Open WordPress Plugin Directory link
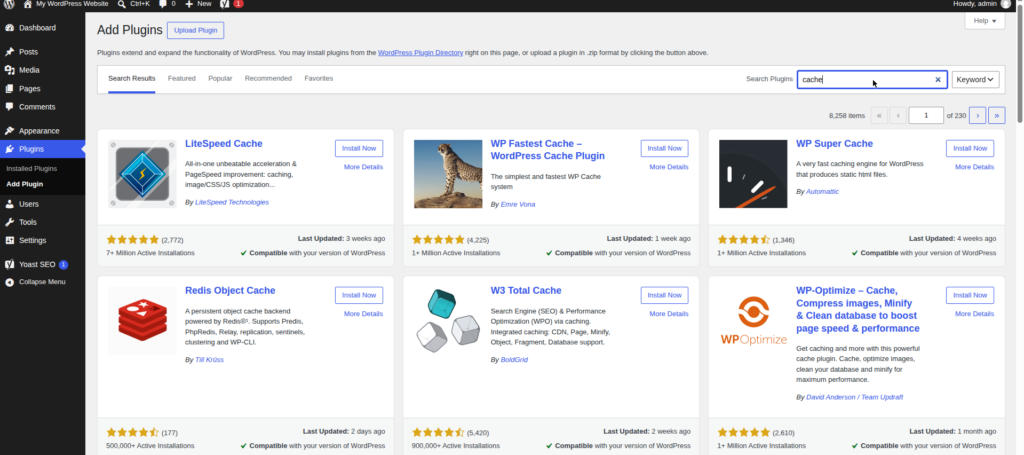The height and width of the screenshot is (455, 1024). 421,53
